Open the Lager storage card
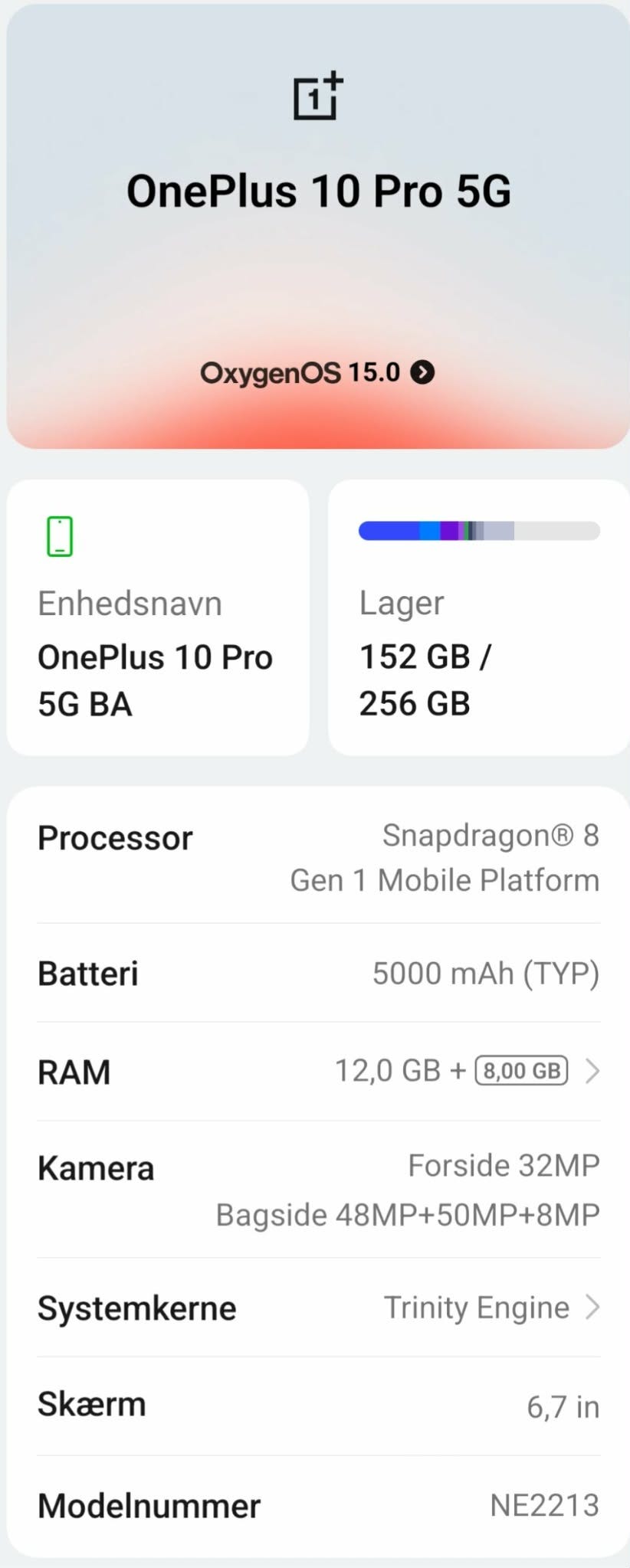The height and width of the screenshot is (1568, 630). (x=478, y=617)
